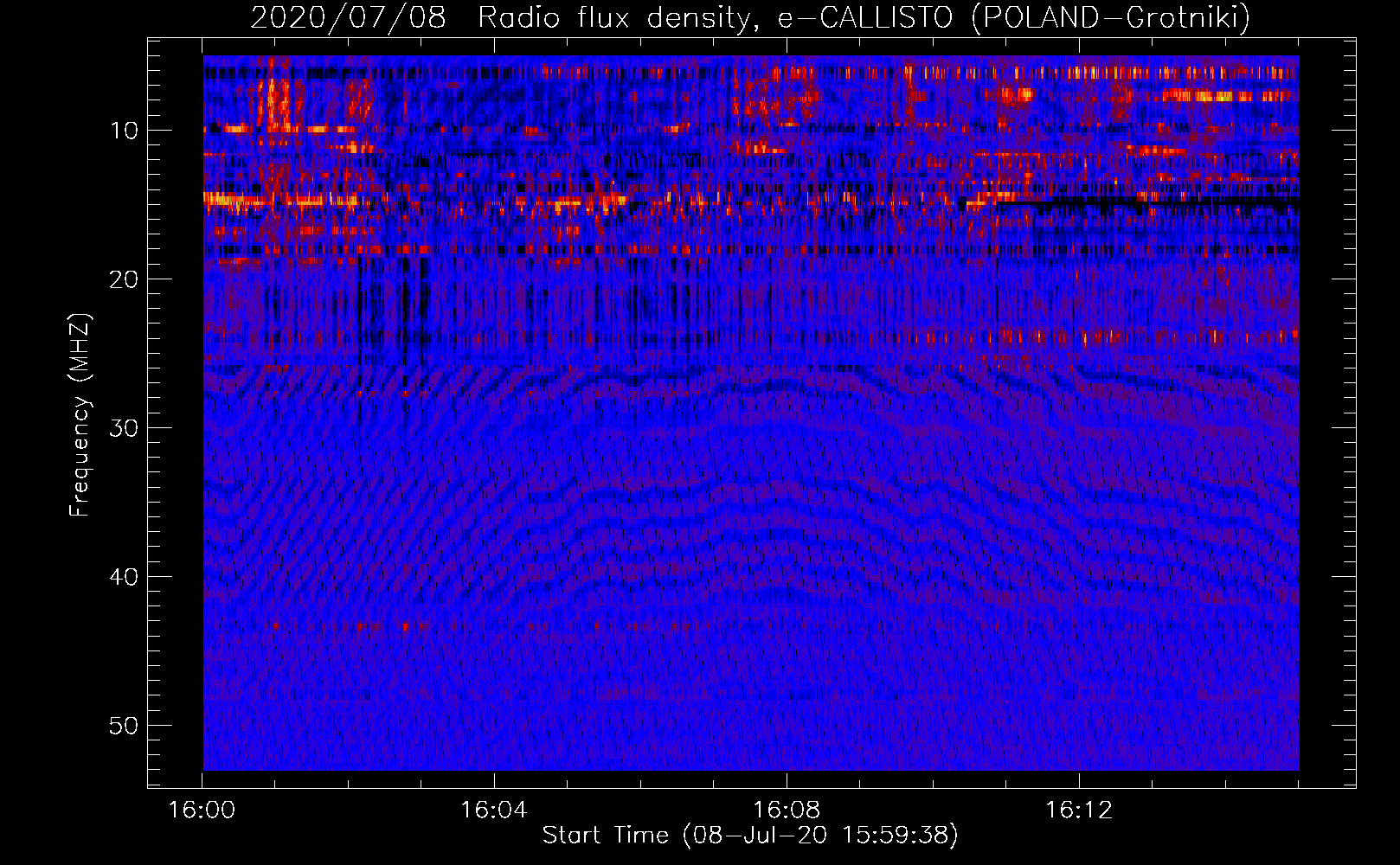This screenshot has height=865, width=1400.
Task: Click the '16:04' time tick label
Action: pyautogui.click(x=494, y=810)
